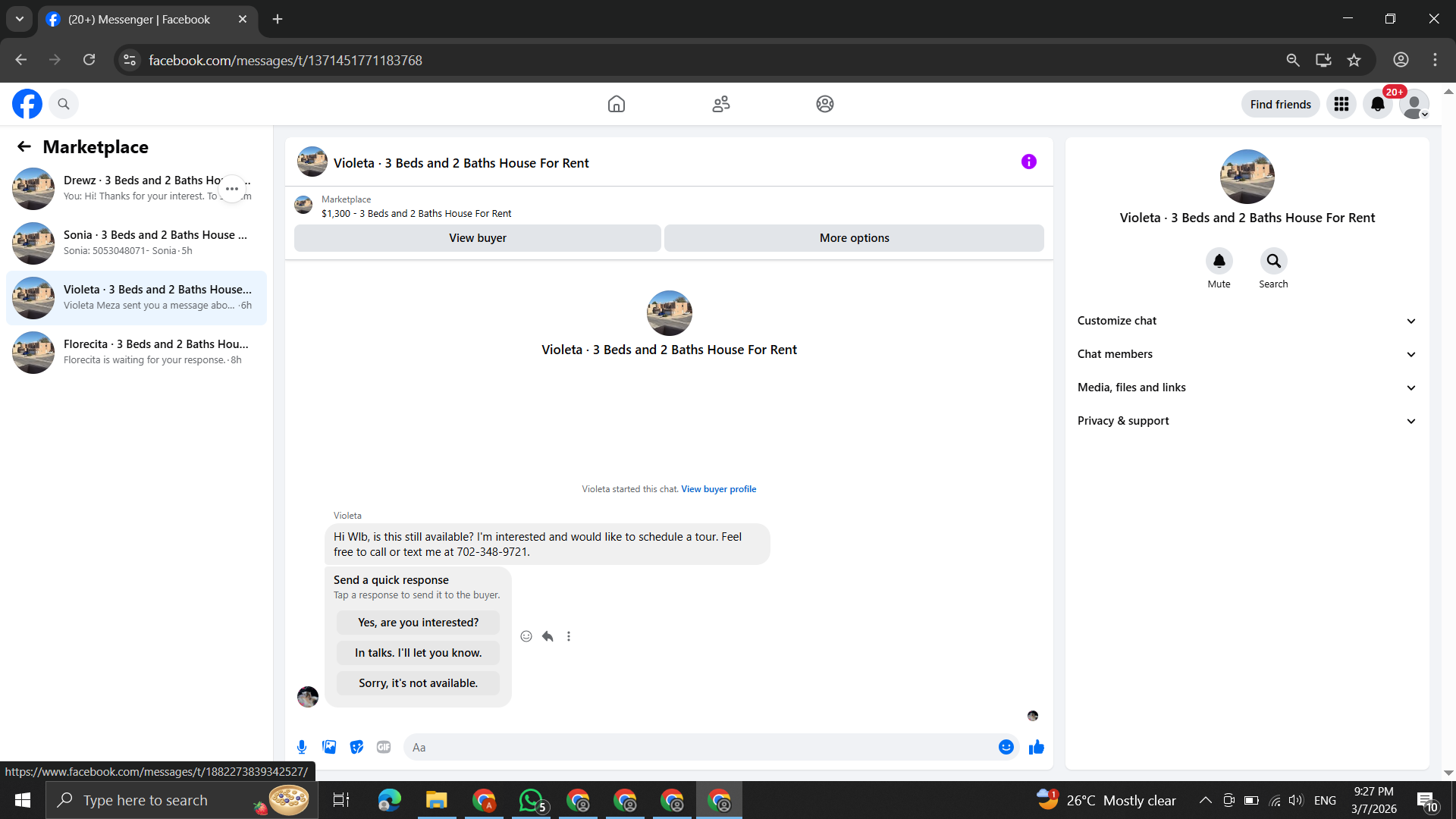1456x819 pixels.
Task: Send quick response 'In talks. I'll let you know.'
Action: pyautogui.click(x=419, y=653)
